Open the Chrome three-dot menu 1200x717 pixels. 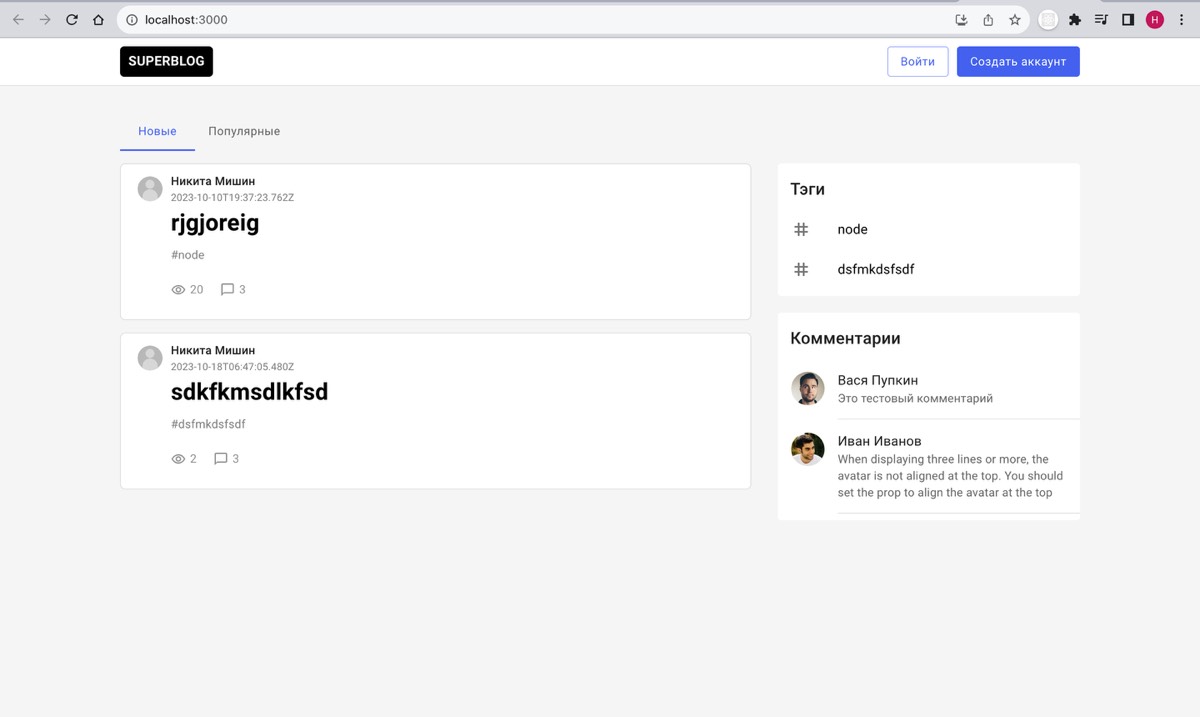[1181, 20]
